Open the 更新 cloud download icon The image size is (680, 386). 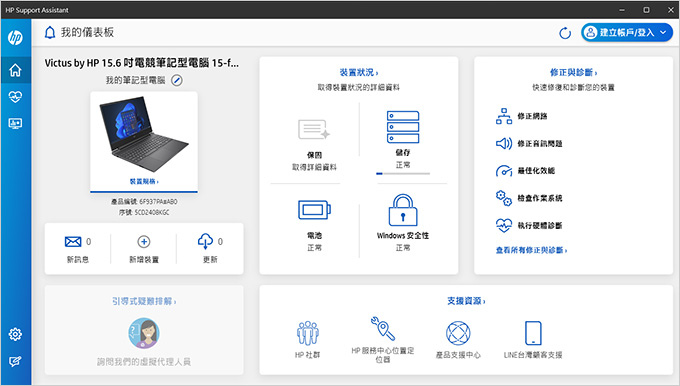[x=206, y=241]
